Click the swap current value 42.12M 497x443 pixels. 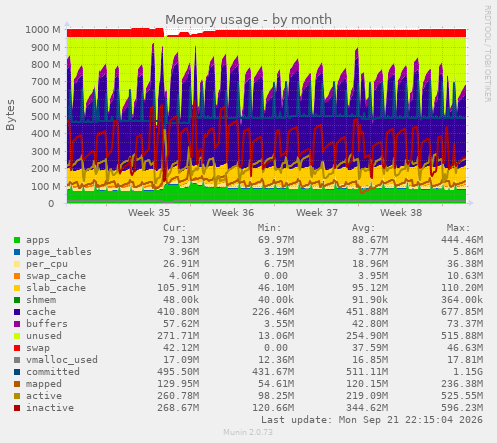[x=181, y=348]
